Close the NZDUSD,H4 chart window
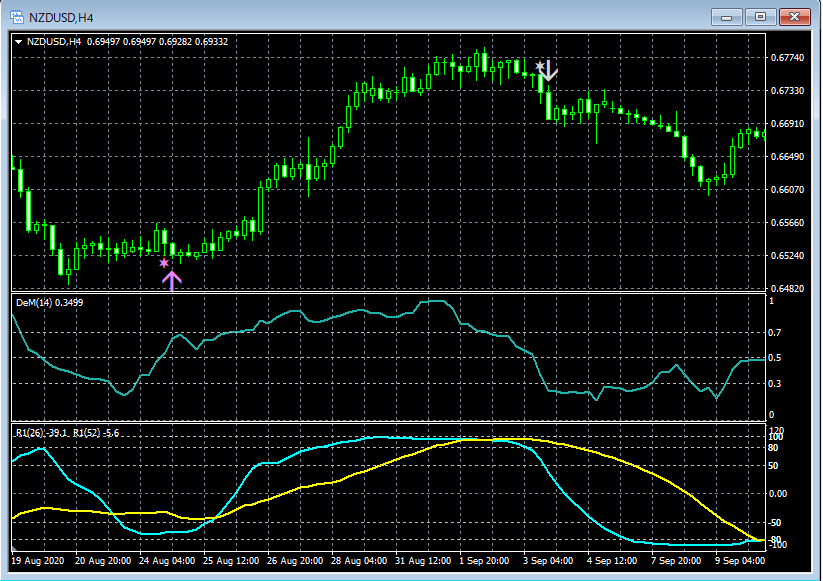823x581 pixels. point(797,16)
